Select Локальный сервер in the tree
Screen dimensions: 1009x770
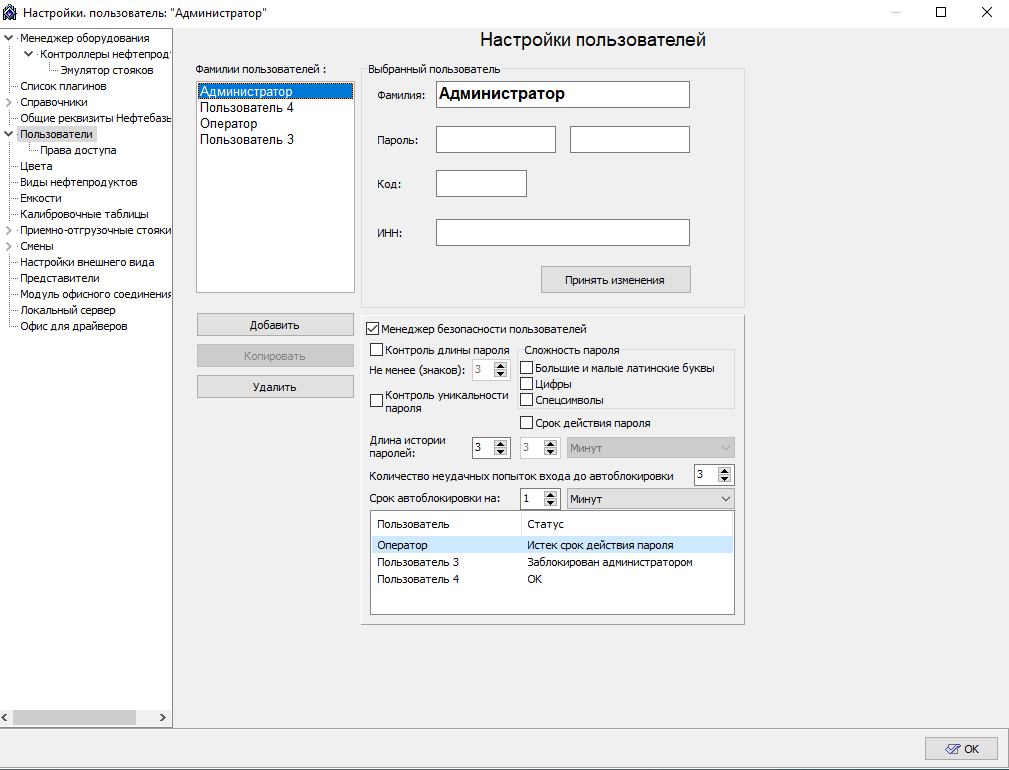point(68,310)
